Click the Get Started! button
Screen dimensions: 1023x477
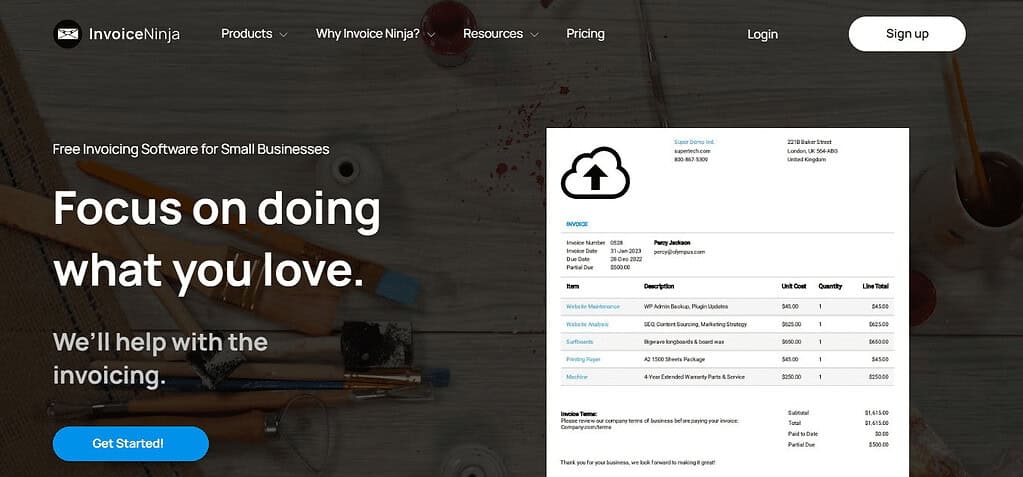point(130,444)
